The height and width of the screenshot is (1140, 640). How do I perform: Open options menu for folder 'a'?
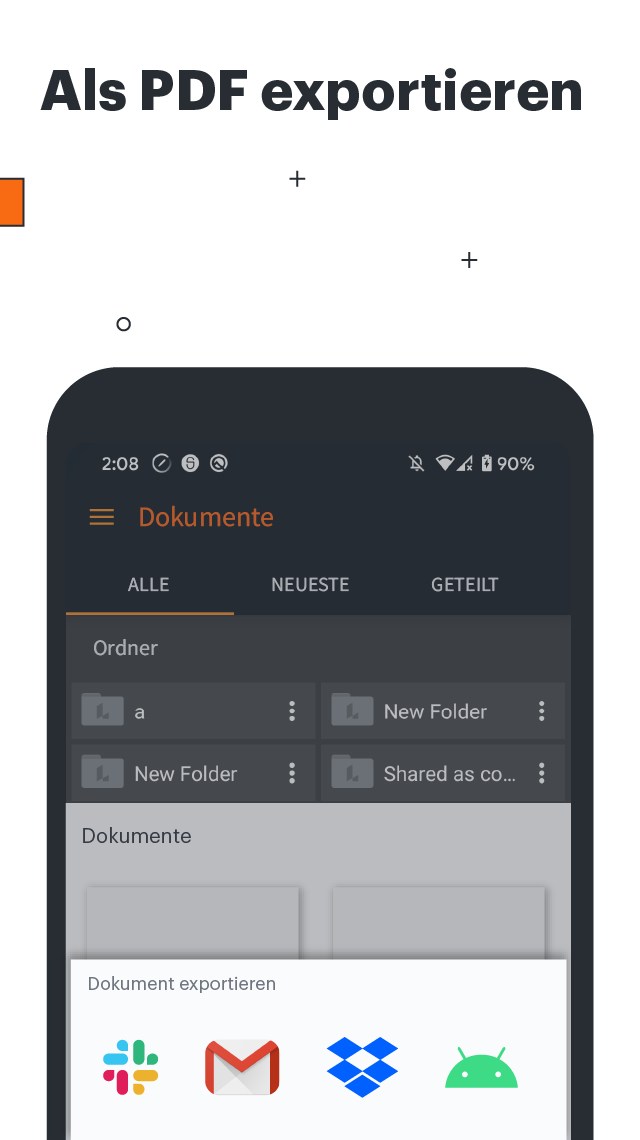tap(292, 711)
